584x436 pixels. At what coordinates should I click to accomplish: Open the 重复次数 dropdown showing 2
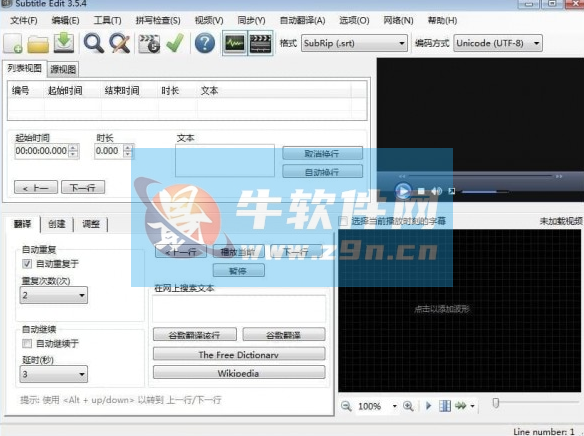(54, 295)
